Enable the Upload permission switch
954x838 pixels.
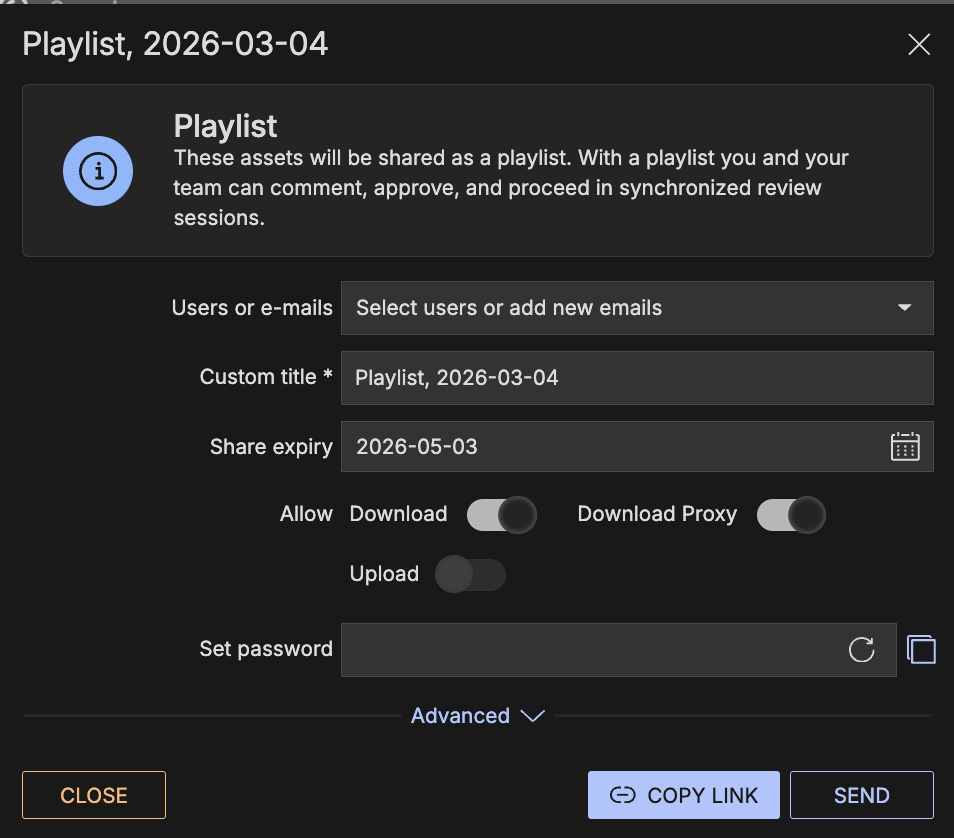(471, 575)
